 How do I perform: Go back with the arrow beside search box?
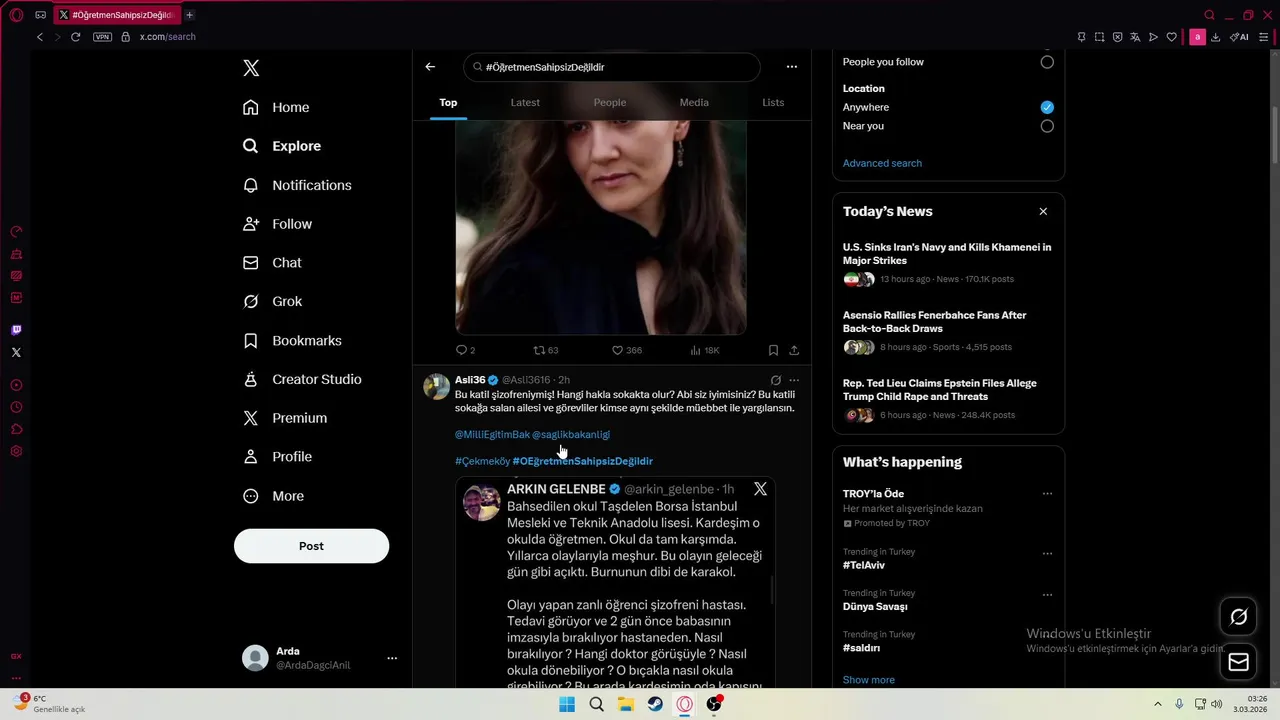(x=430, y=67)
